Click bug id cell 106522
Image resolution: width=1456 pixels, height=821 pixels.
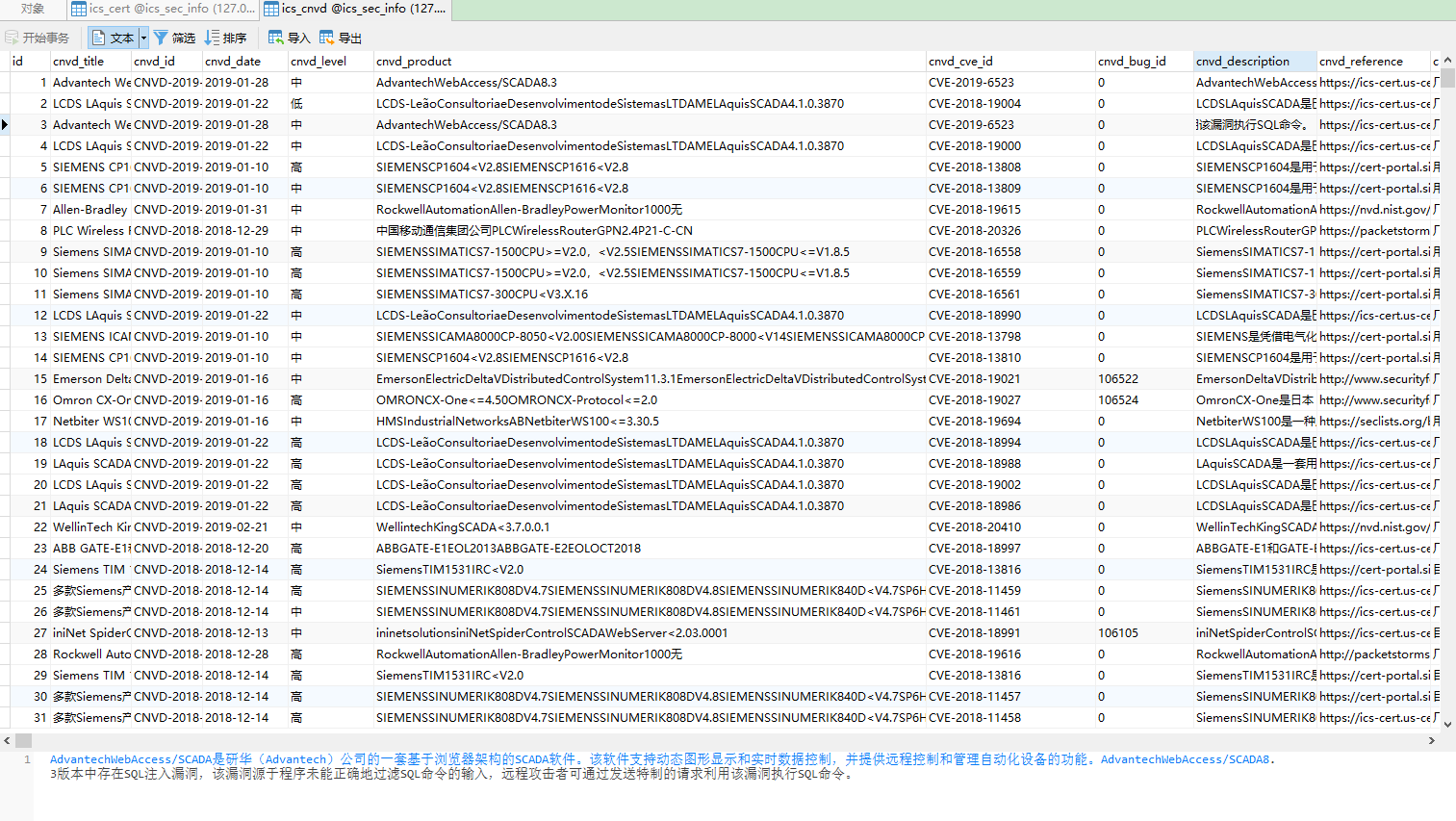tap(1144, 378)
